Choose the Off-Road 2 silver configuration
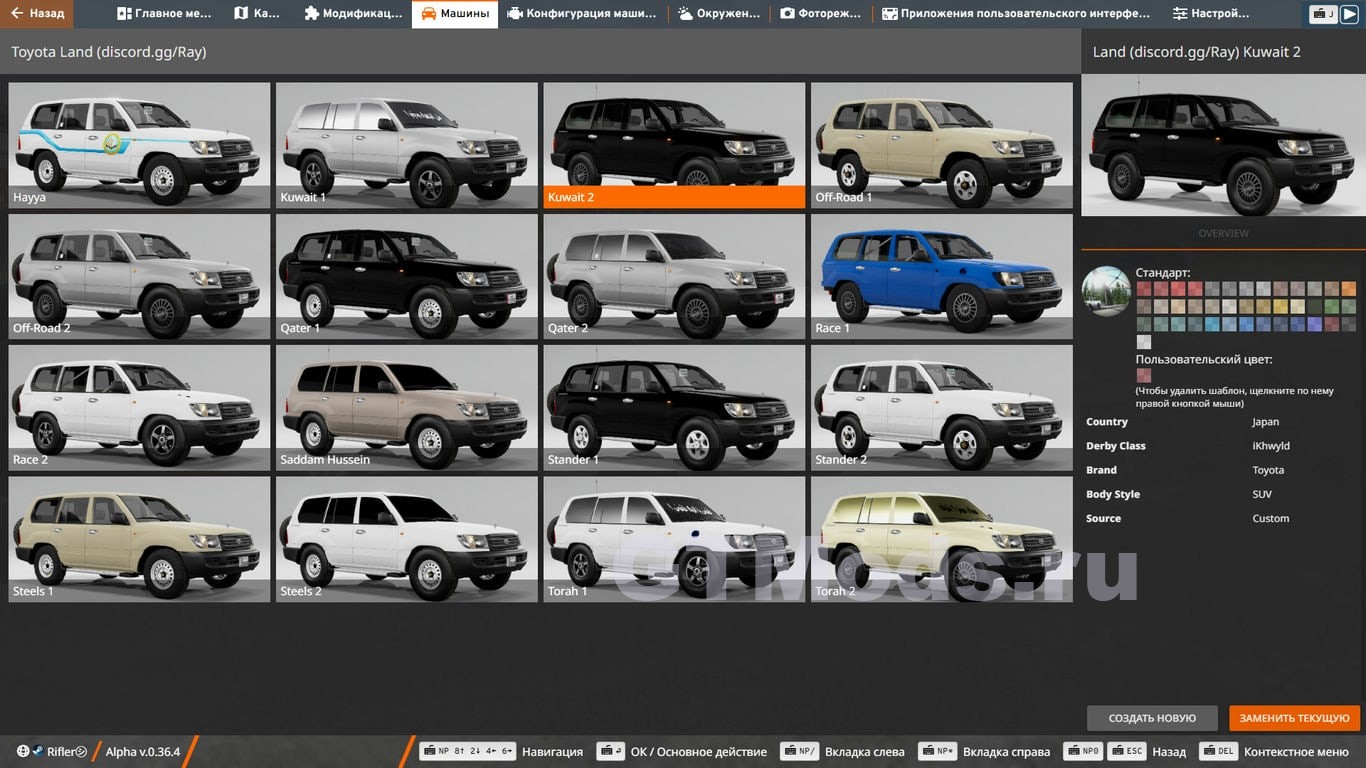The width and height of the screenshot is (1366, 768). [139, 276]
